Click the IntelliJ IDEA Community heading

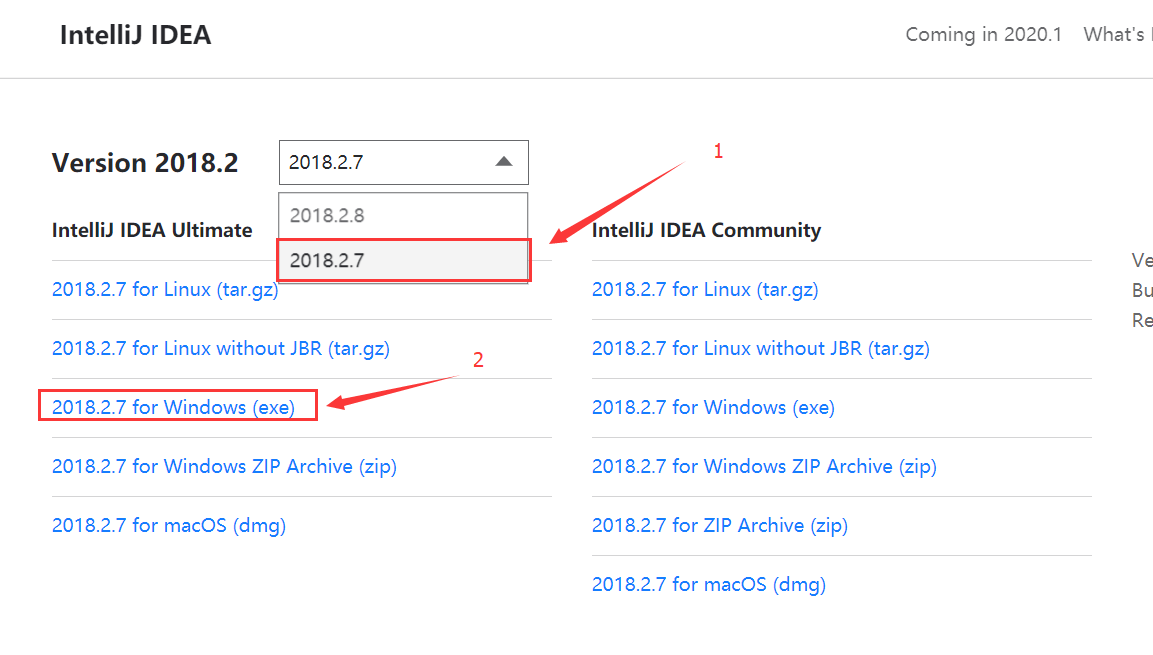click(707, 230)
